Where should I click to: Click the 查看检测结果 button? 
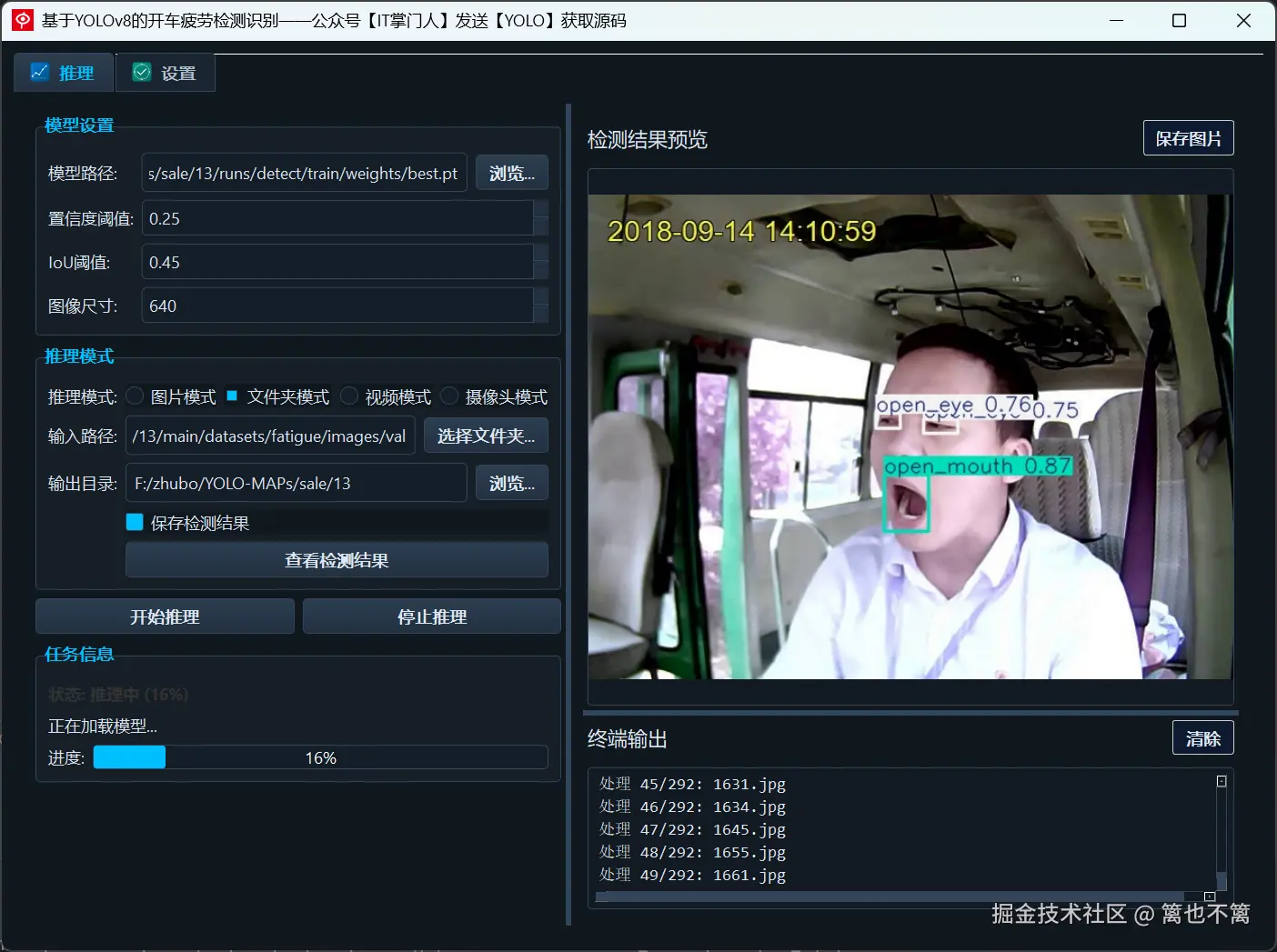coord(337,560)
